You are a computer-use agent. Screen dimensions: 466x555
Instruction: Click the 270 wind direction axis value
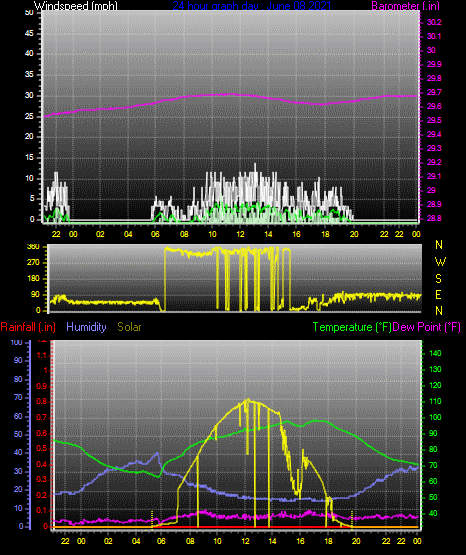pos(33,263)
